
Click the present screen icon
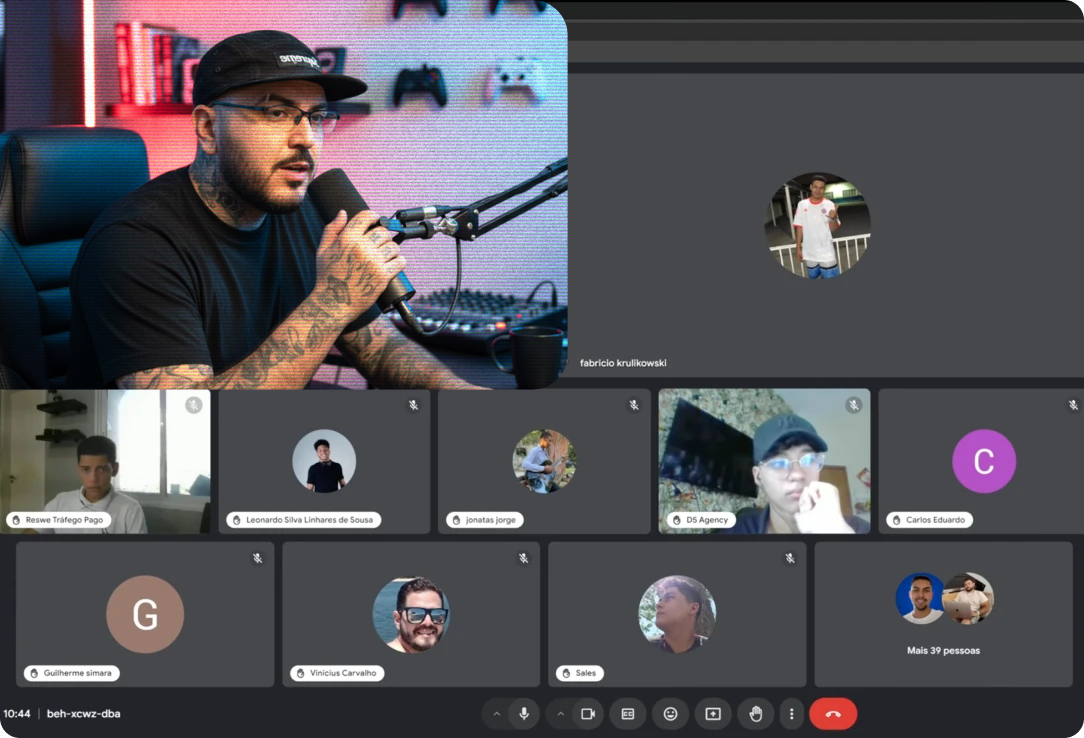(713, 714)
